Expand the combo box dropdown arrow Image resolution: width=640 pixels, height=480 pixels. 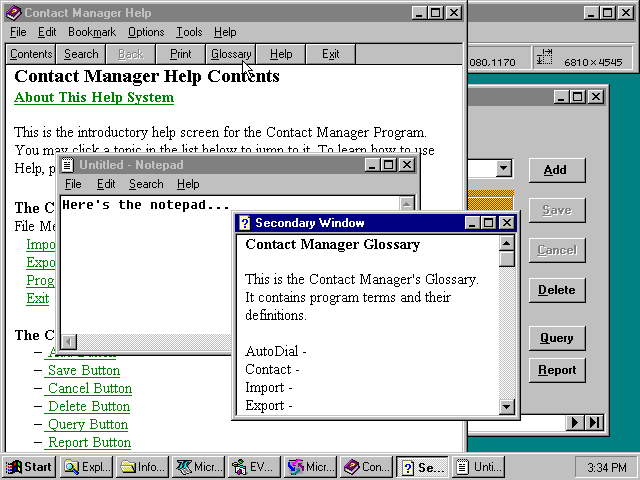(503, 170)
